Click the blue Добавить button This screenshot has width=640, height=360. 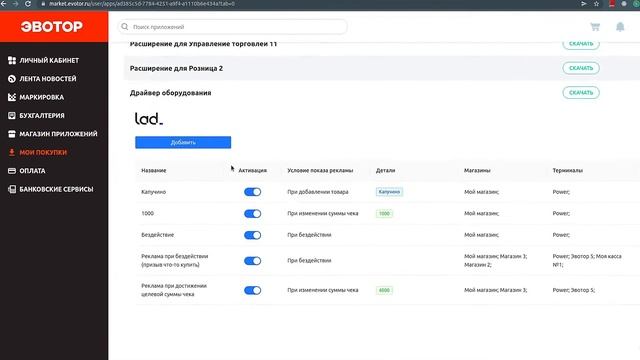pyautogui.click(x=183, y=142)
